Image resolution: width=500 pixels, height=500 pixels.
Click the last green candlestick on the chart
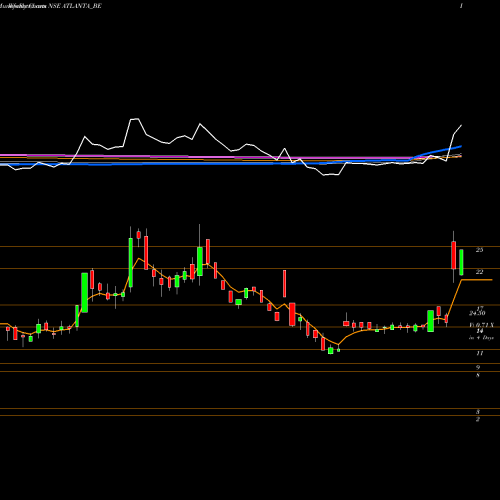point(461,262)
